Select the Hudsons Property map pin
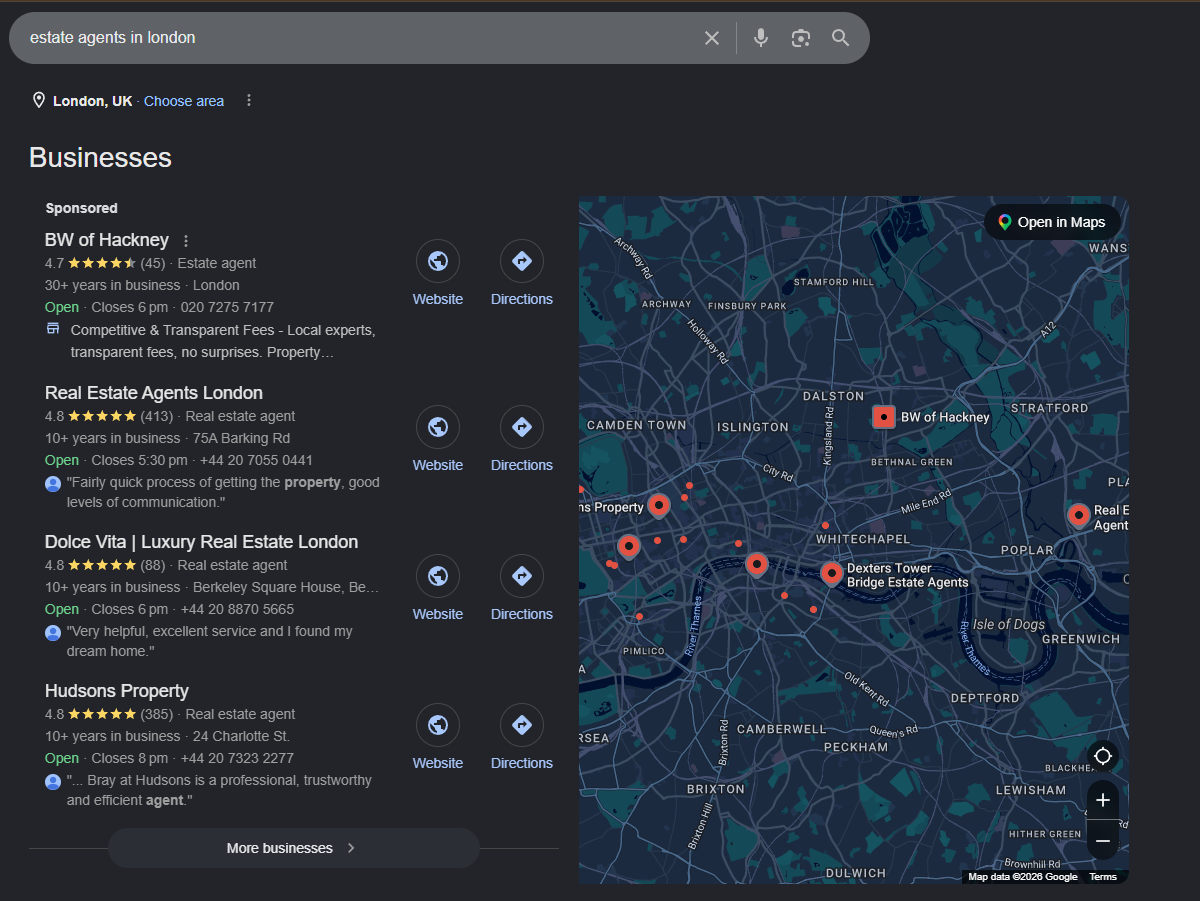Viewport: 1200px width, 901px height. pos(659,505)
